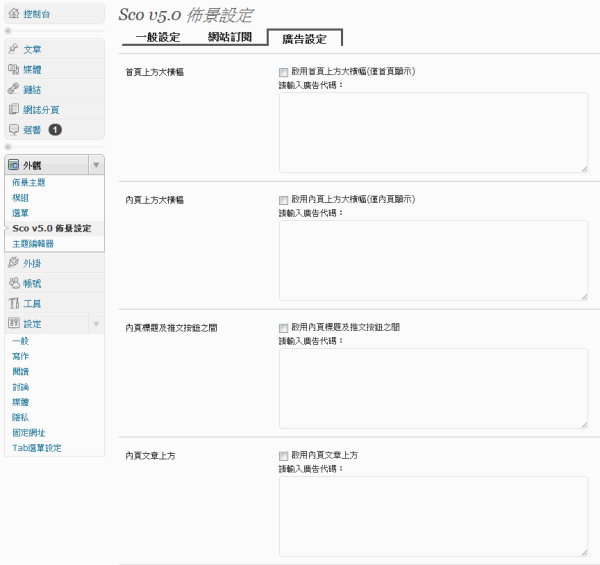The height and width of the screenshot is (565, 600).
Task: Click the 帳號 menu label
Action: (x=32, y=283)
